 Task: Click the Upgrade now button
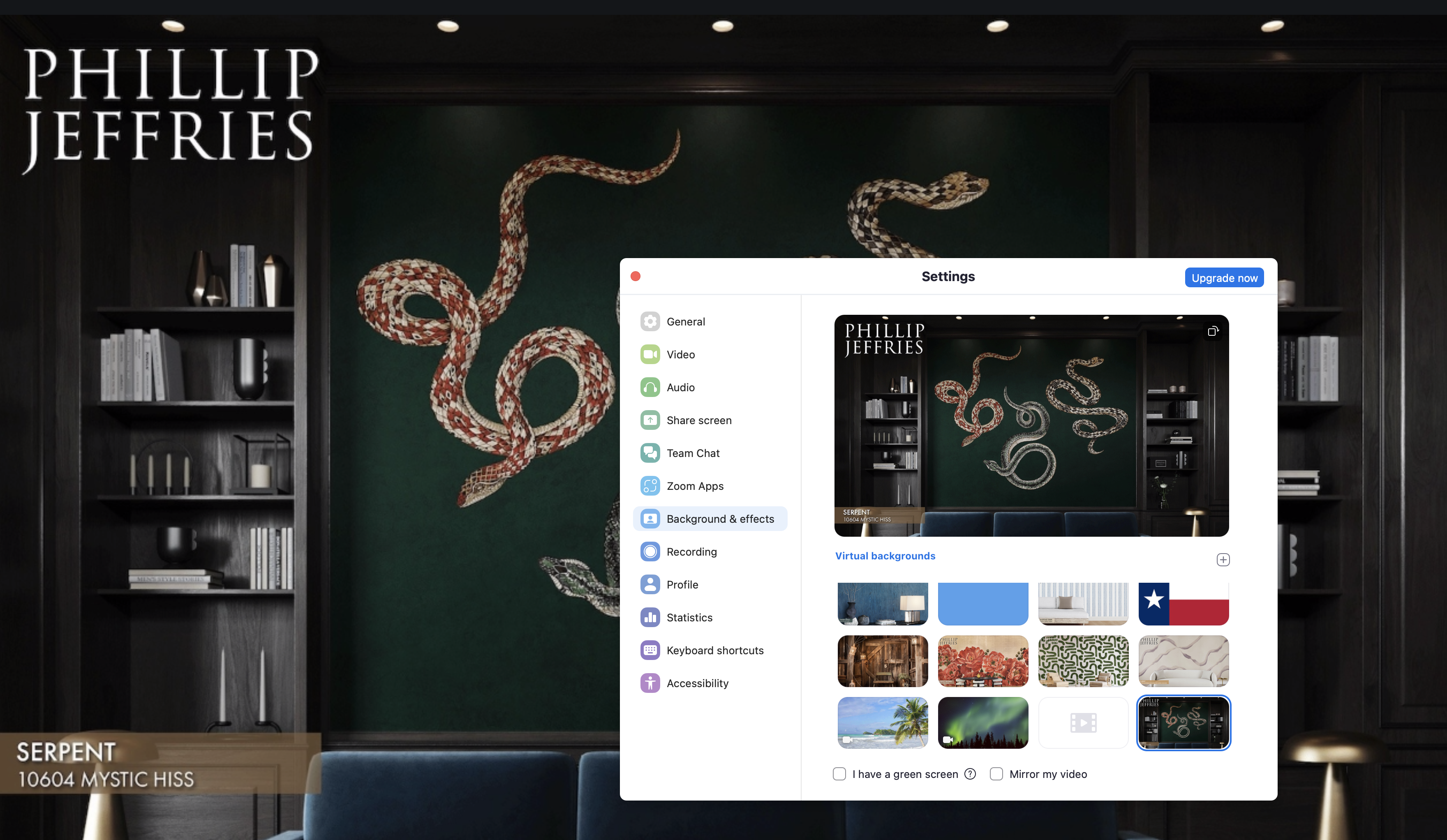pyautogui.click(x=1224, y=278)
